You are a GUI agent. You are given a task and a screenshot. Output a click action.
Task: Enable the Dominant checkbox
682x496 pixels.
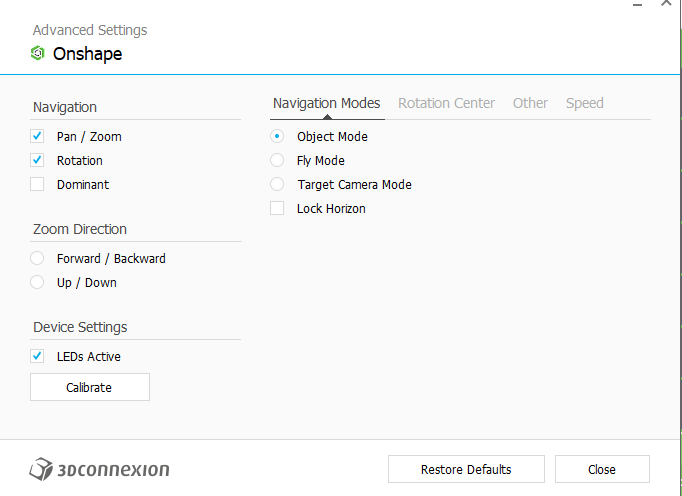pyautogui.click(x=37, y=184)
